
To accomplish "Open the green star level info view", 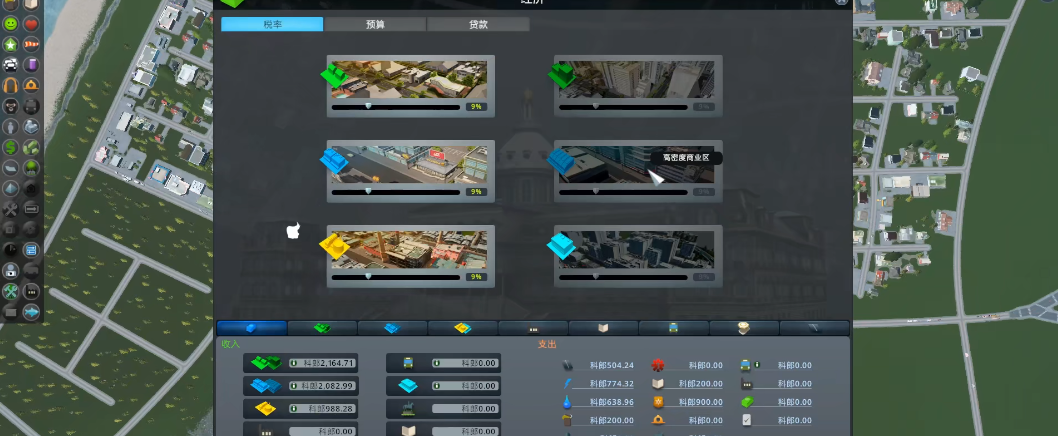I will [x=11, y=45].
